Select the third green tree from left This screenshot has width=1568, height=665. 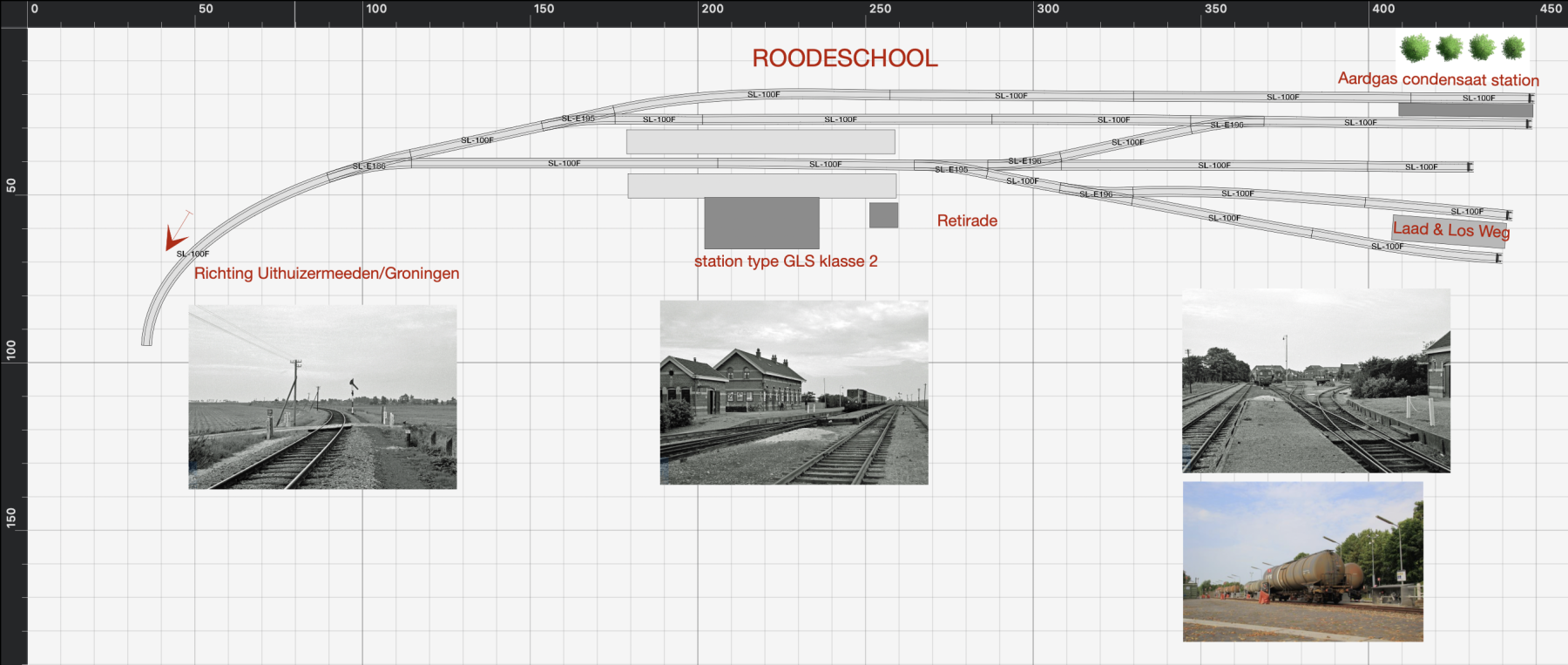tap(1482, 47)
